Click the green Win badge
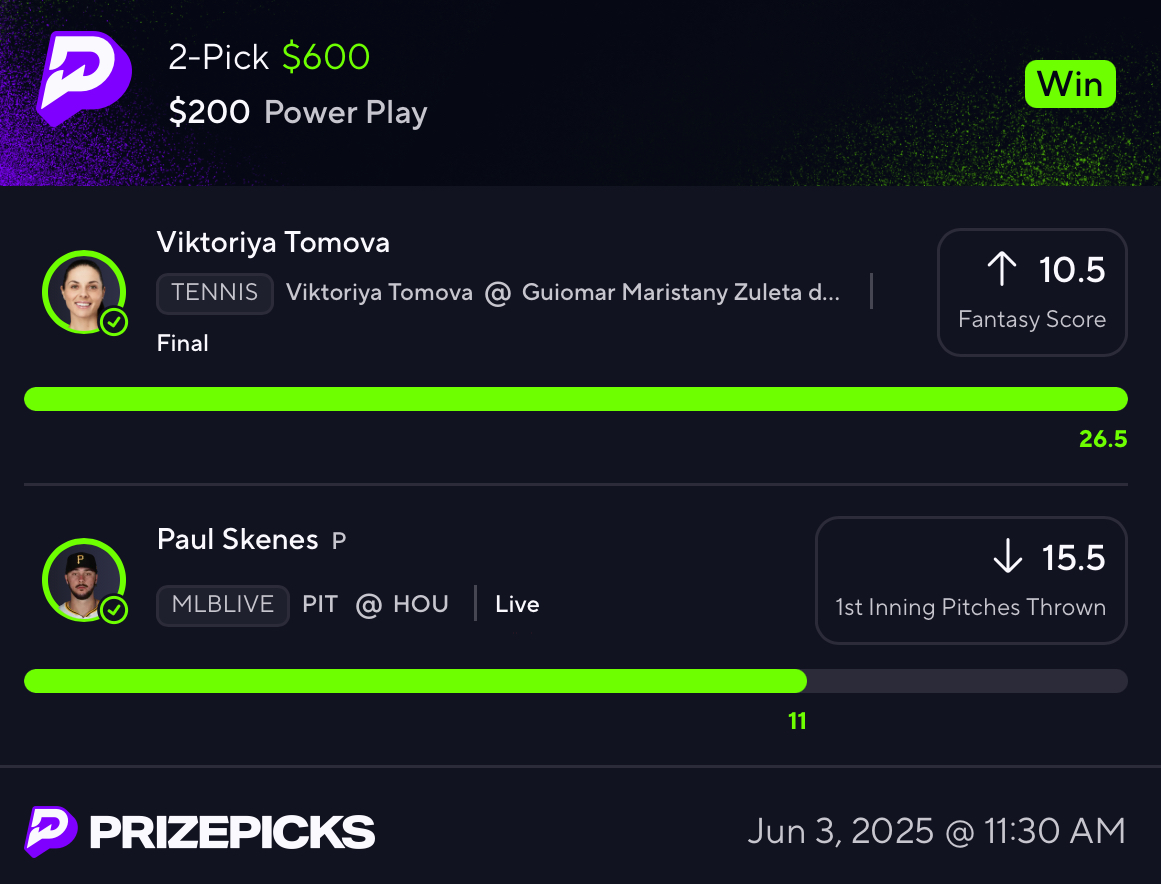This screenshot has height=884, width=1161. click(1070, 84)
